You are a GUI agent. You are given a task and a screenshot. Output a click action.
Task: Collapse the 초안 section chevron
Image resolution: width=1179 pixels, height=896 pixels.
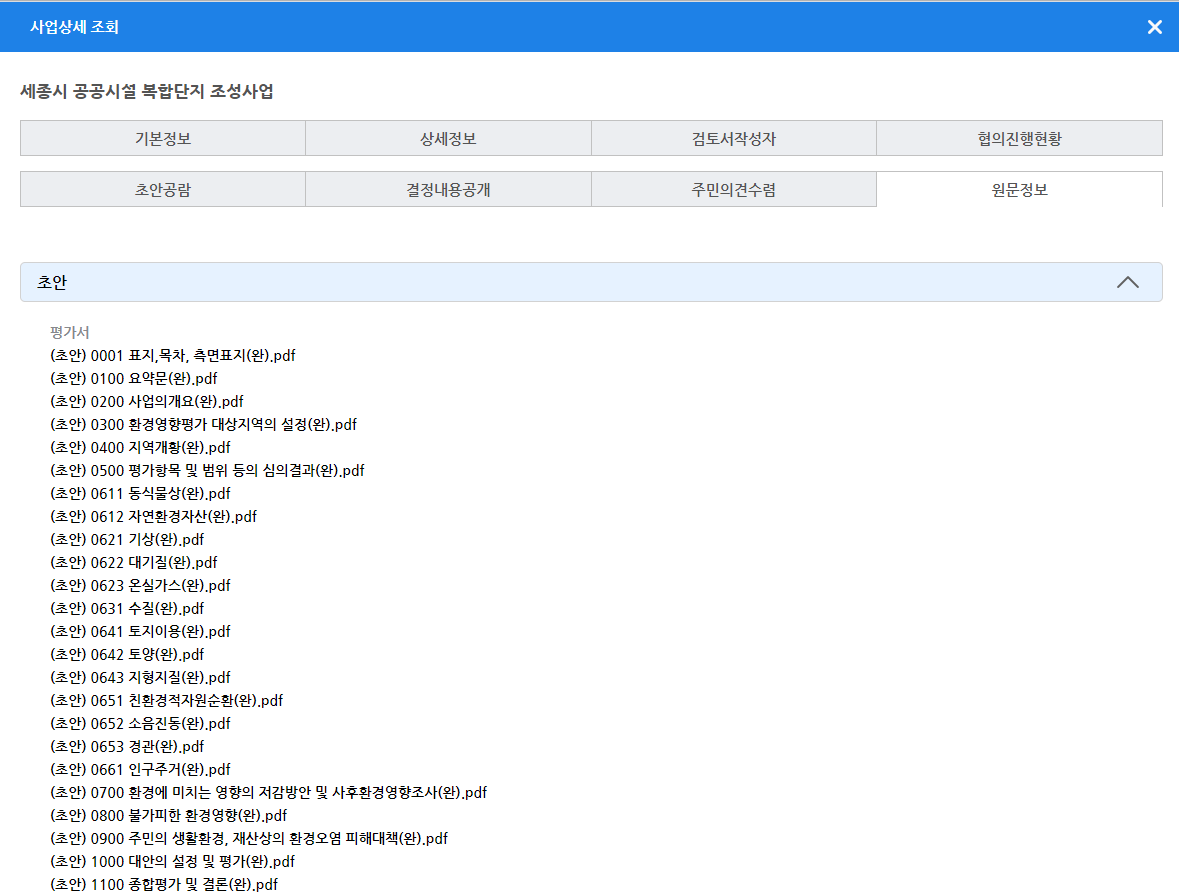[x=1127, y=282]
